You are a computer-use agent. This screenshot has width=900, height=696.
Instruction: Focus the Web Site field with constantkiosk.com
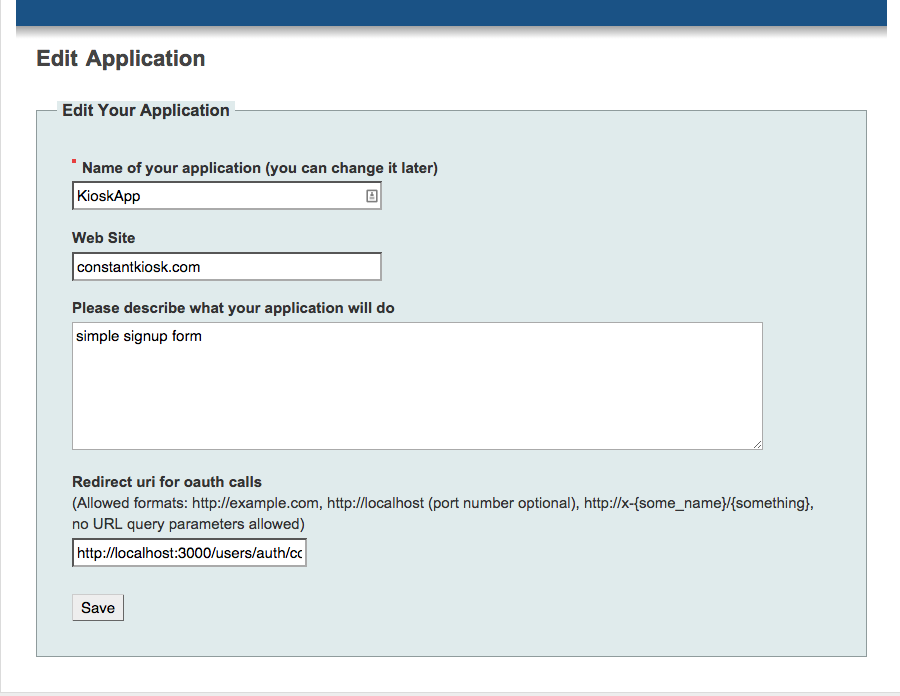[227, 267]
